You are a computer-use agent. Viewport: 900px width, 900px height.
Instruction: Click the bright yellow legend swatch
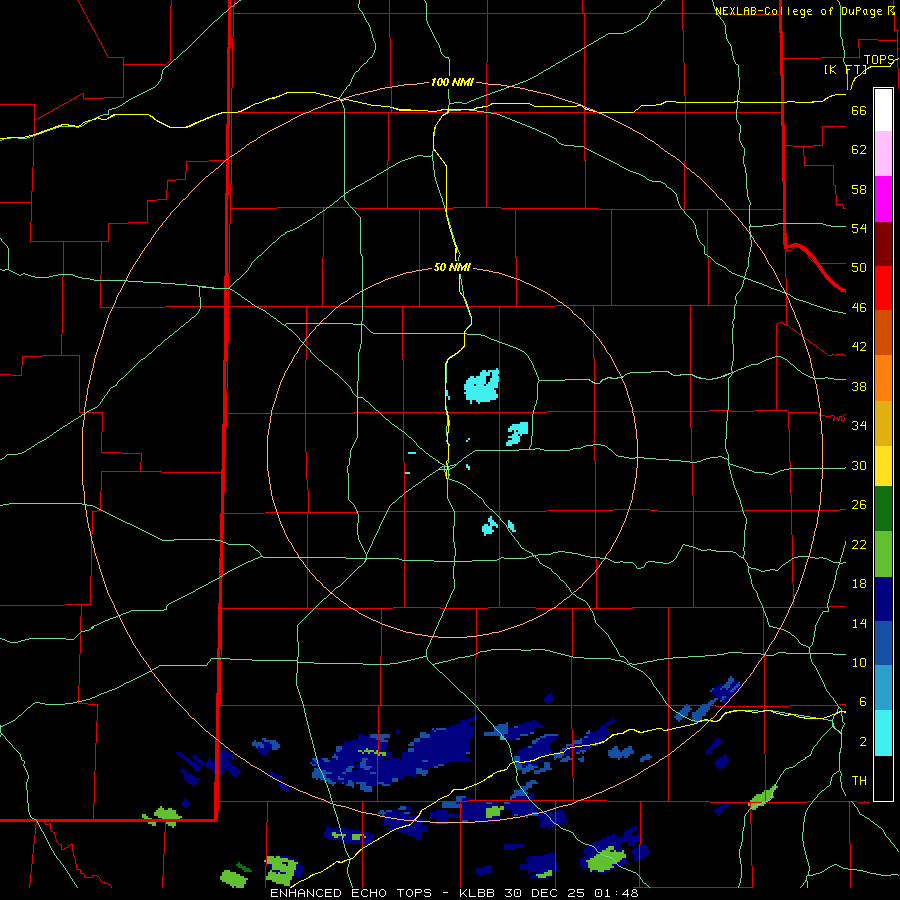click(883, 466)
